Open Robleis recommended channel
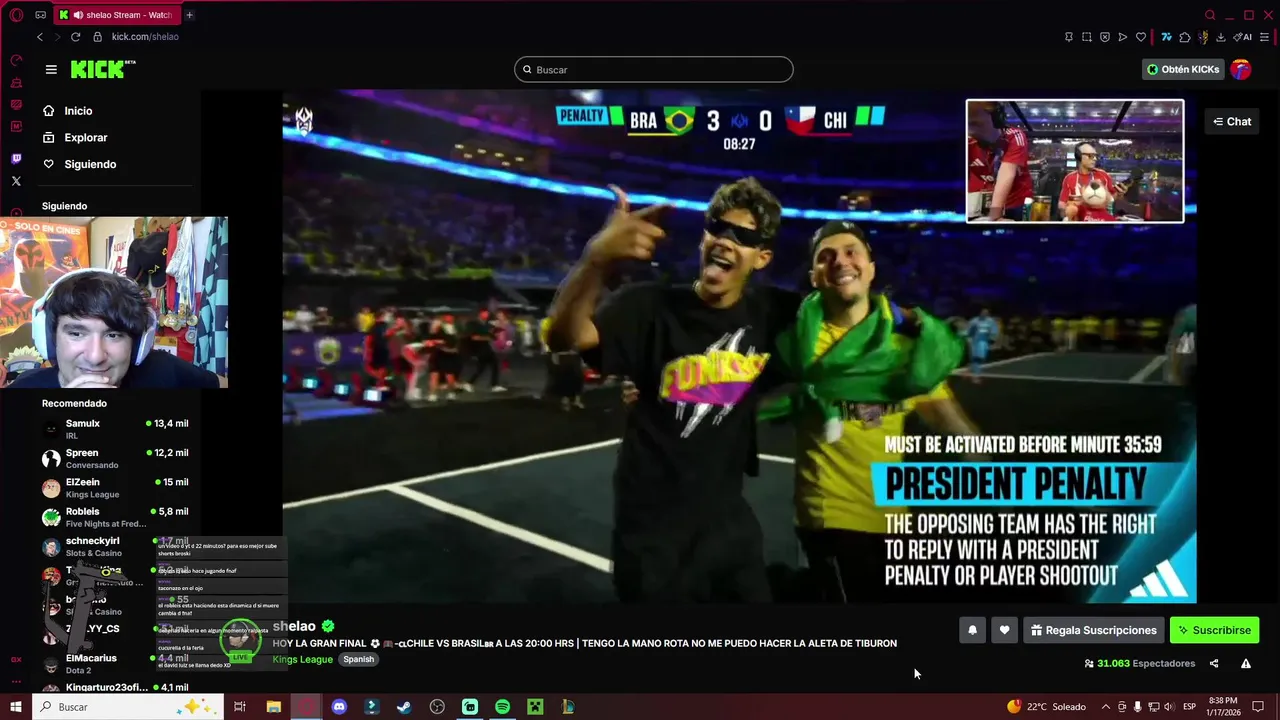The width and height of the screenshot is (1280, 720). [x=115, y=517]
